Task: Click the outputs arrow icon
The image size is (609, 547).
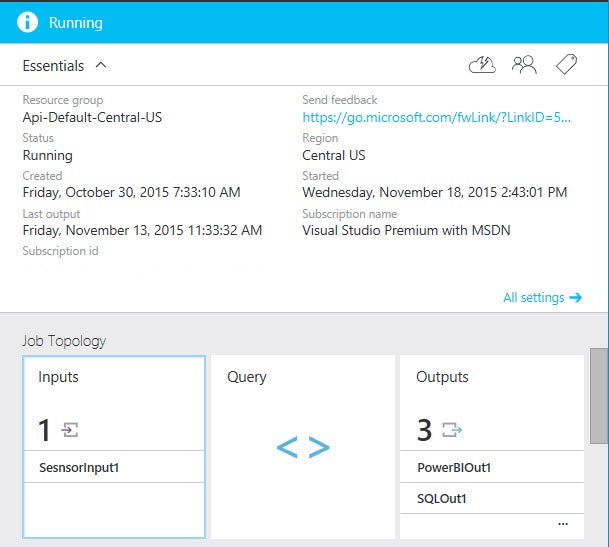Action: pyautogui.click(x=452, y=430)
